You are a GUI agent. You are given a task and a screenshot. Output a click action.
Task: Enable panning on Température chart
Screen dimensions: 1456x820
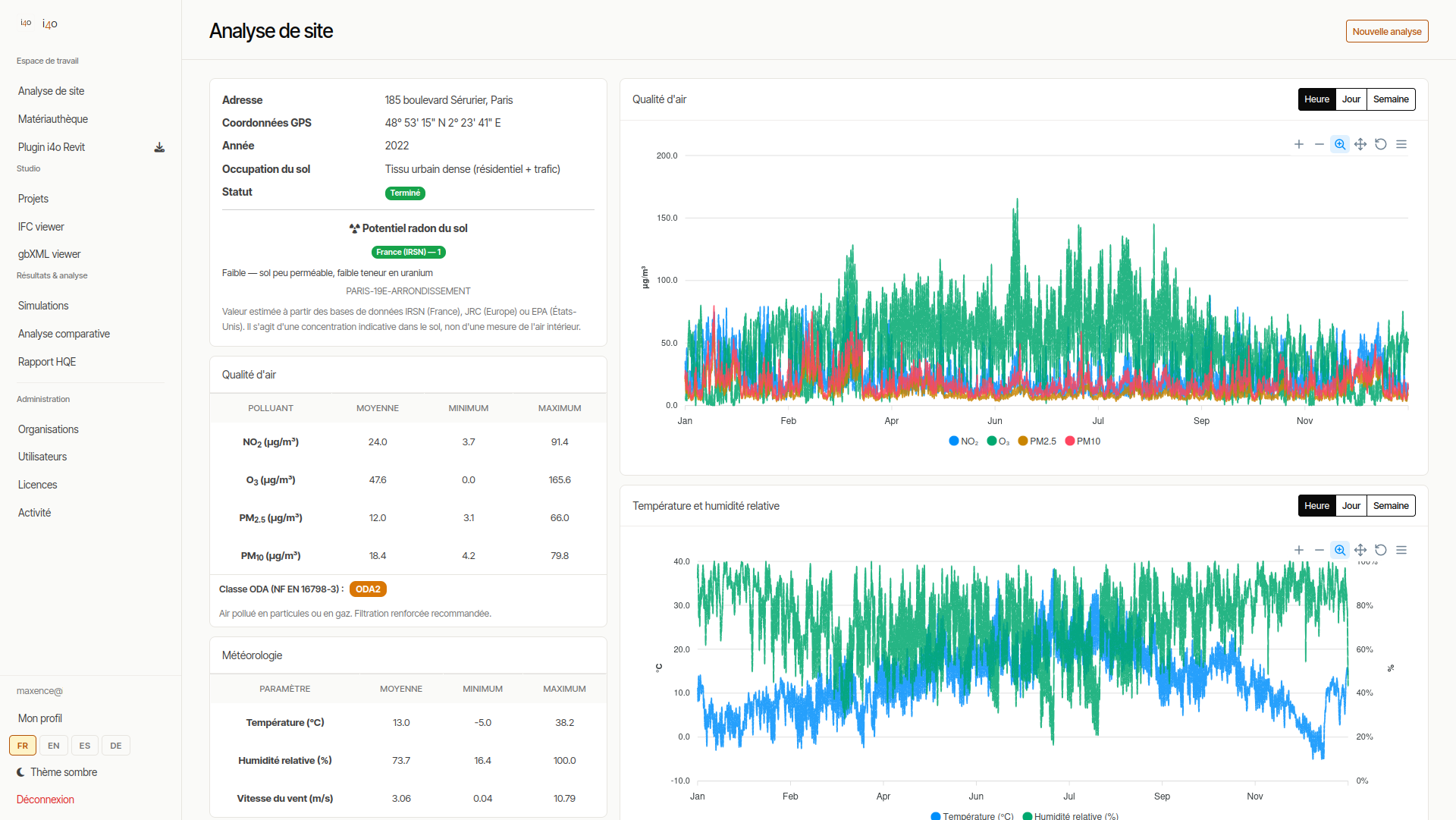[x=1360, y=550]
